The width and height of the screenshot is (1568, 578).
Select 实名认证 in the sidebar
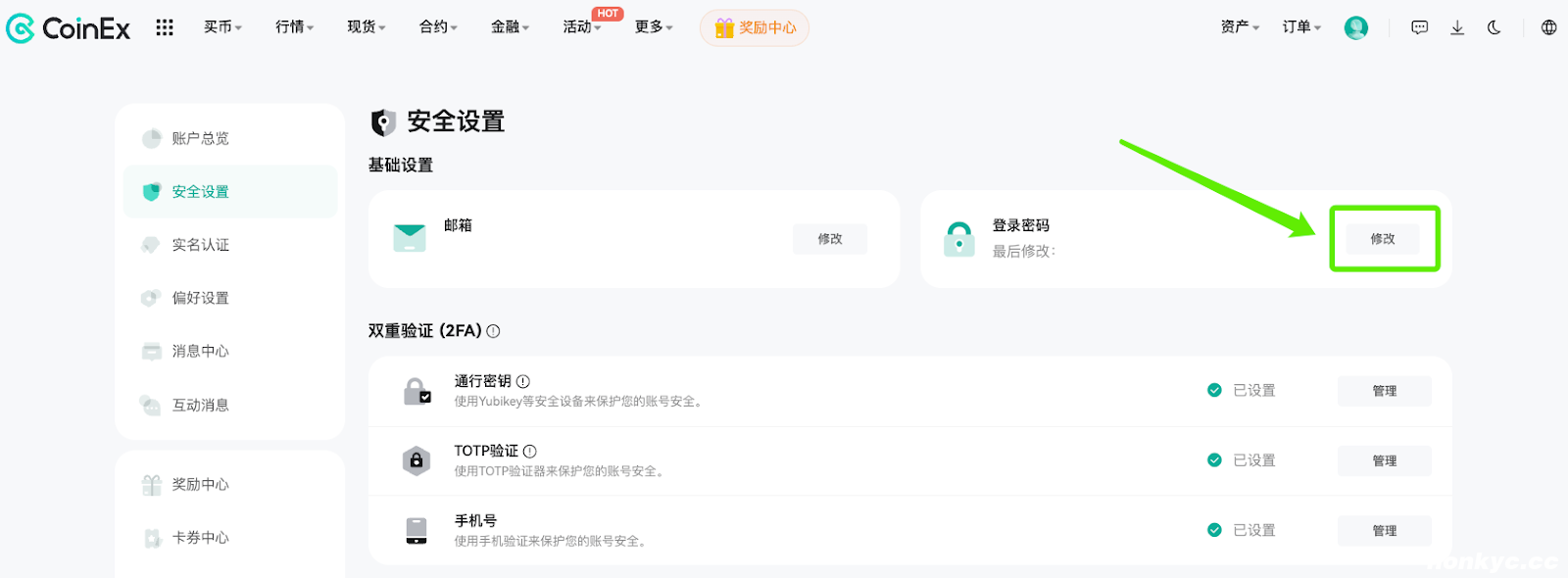[x=201, y=245]
